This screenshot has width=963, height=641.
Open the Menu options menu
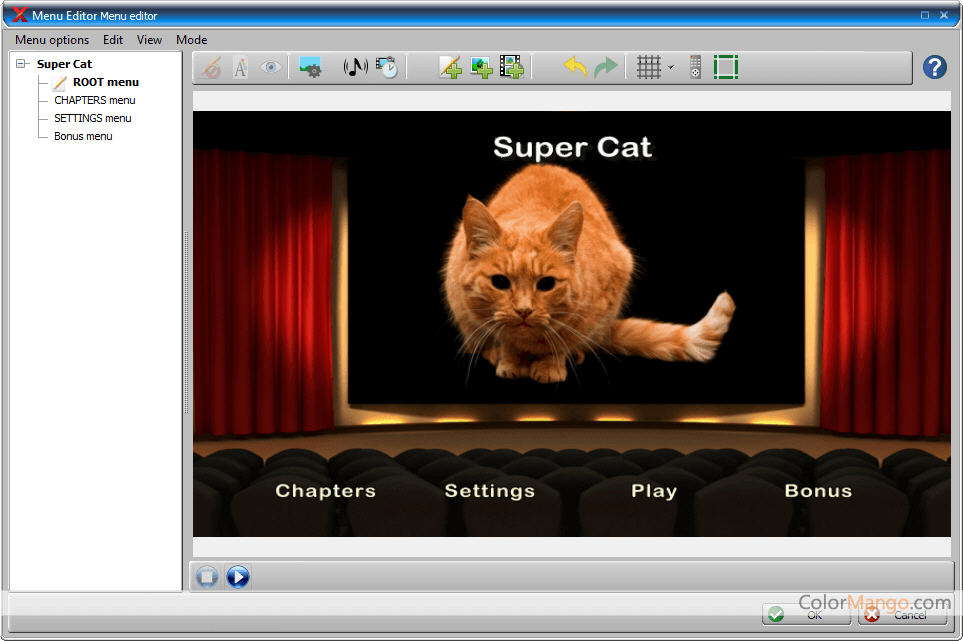(52, 40)
